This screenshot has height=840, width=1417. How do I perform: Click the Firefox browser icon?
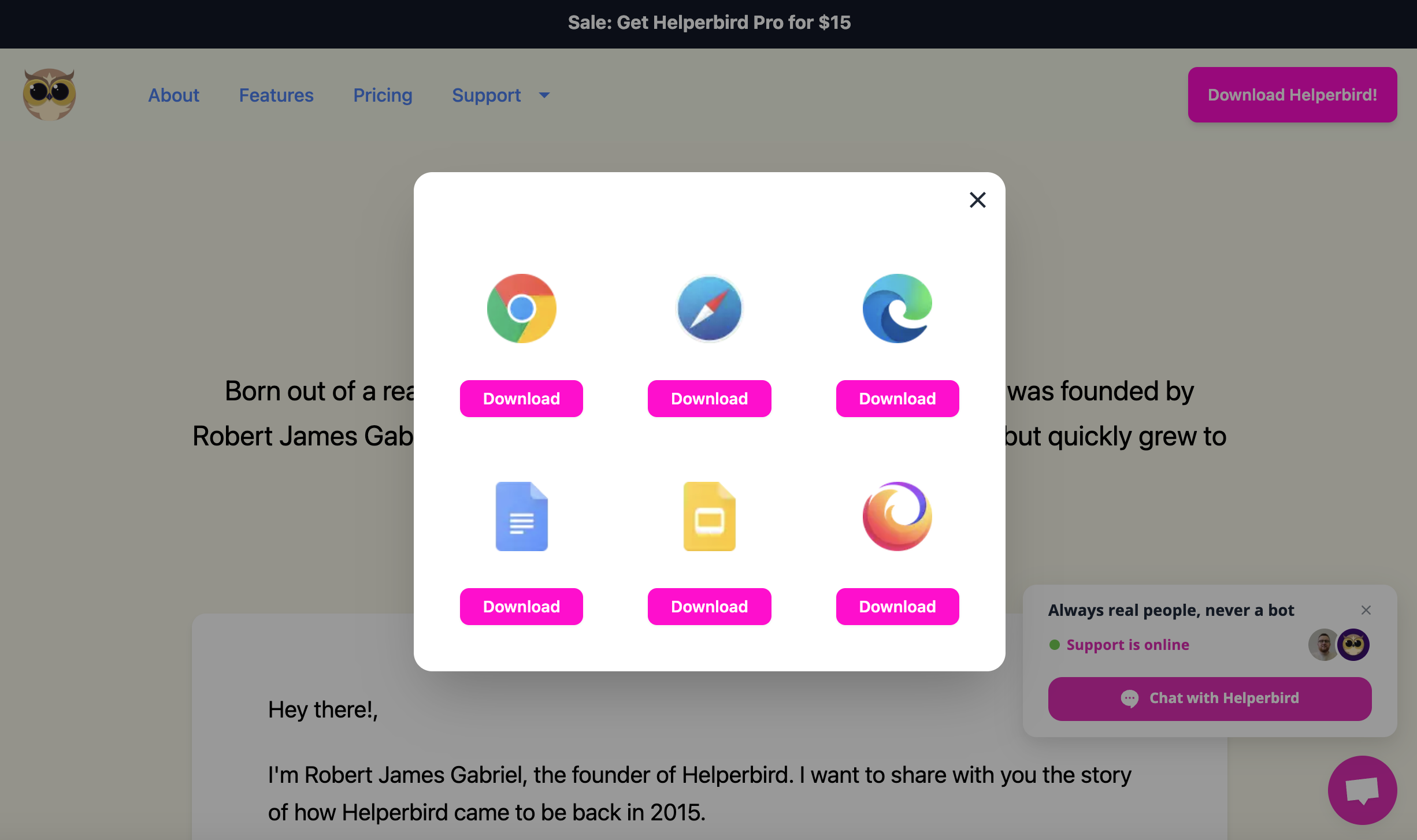coord(897,516)
